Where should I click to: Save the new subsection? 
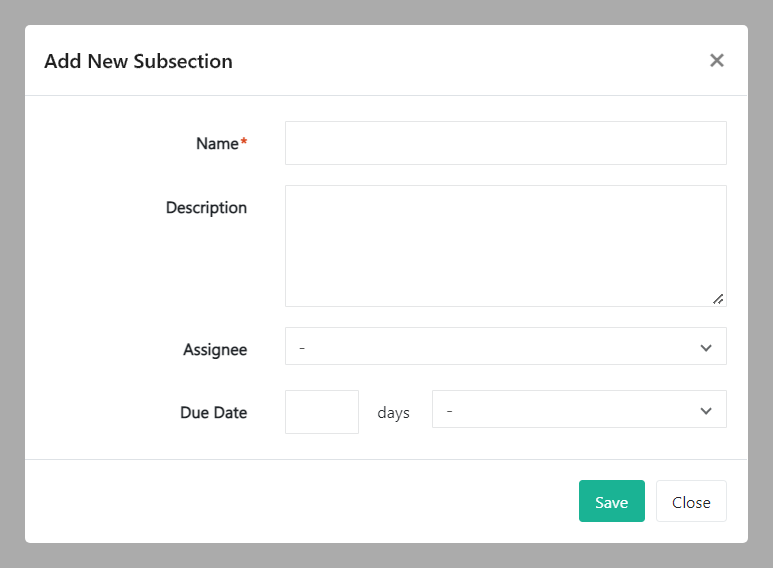611,502
